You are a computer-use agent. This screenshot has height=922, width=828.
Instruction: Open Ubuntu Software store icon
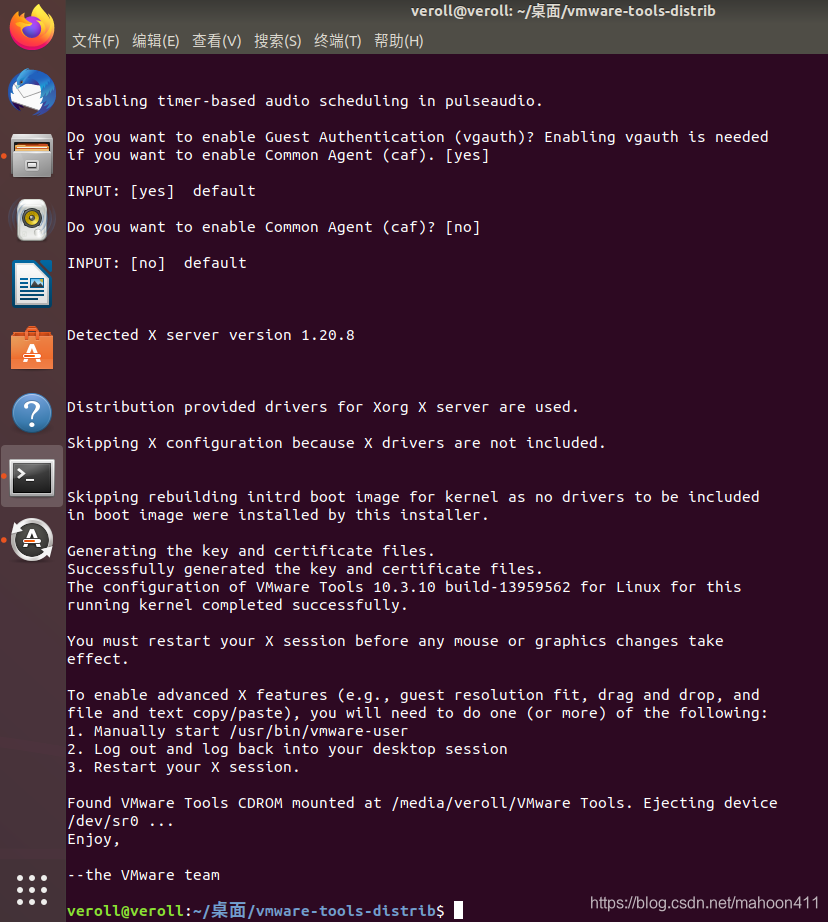coord(32,348)
